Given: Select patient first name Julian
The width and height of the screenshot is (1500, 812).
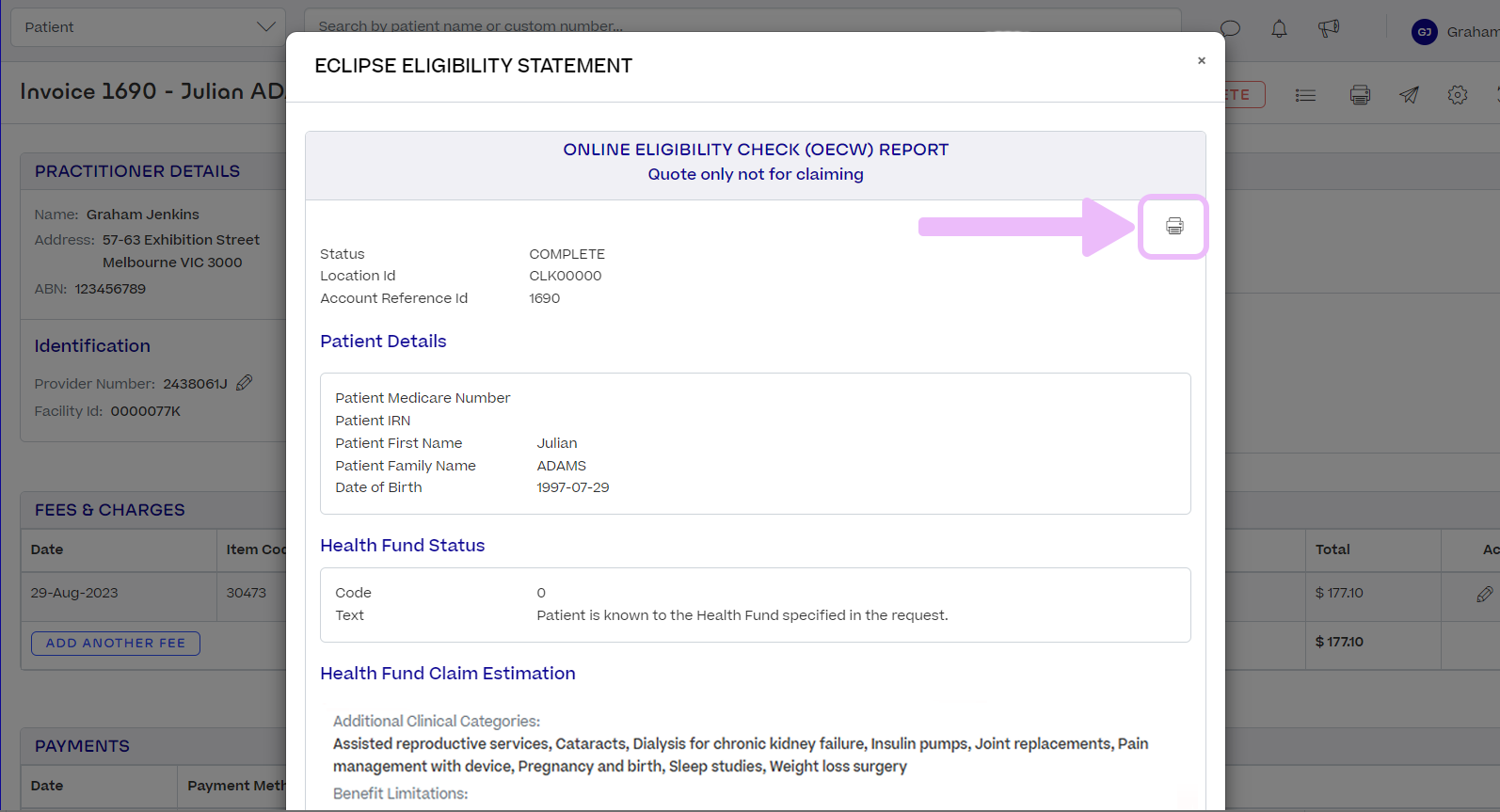Looking at the screenshot, I should pos(557,443).
